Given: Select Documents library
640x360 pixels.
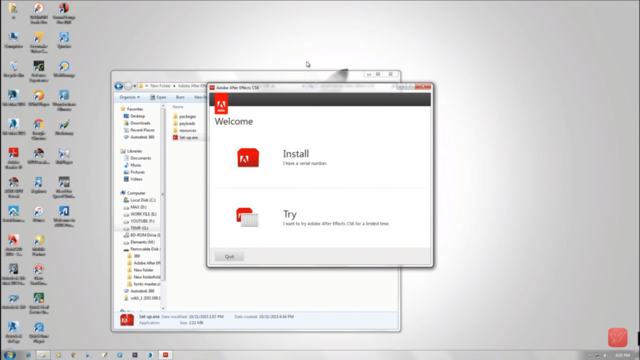Looking at the screenshot, I should [x=138, y=158].
